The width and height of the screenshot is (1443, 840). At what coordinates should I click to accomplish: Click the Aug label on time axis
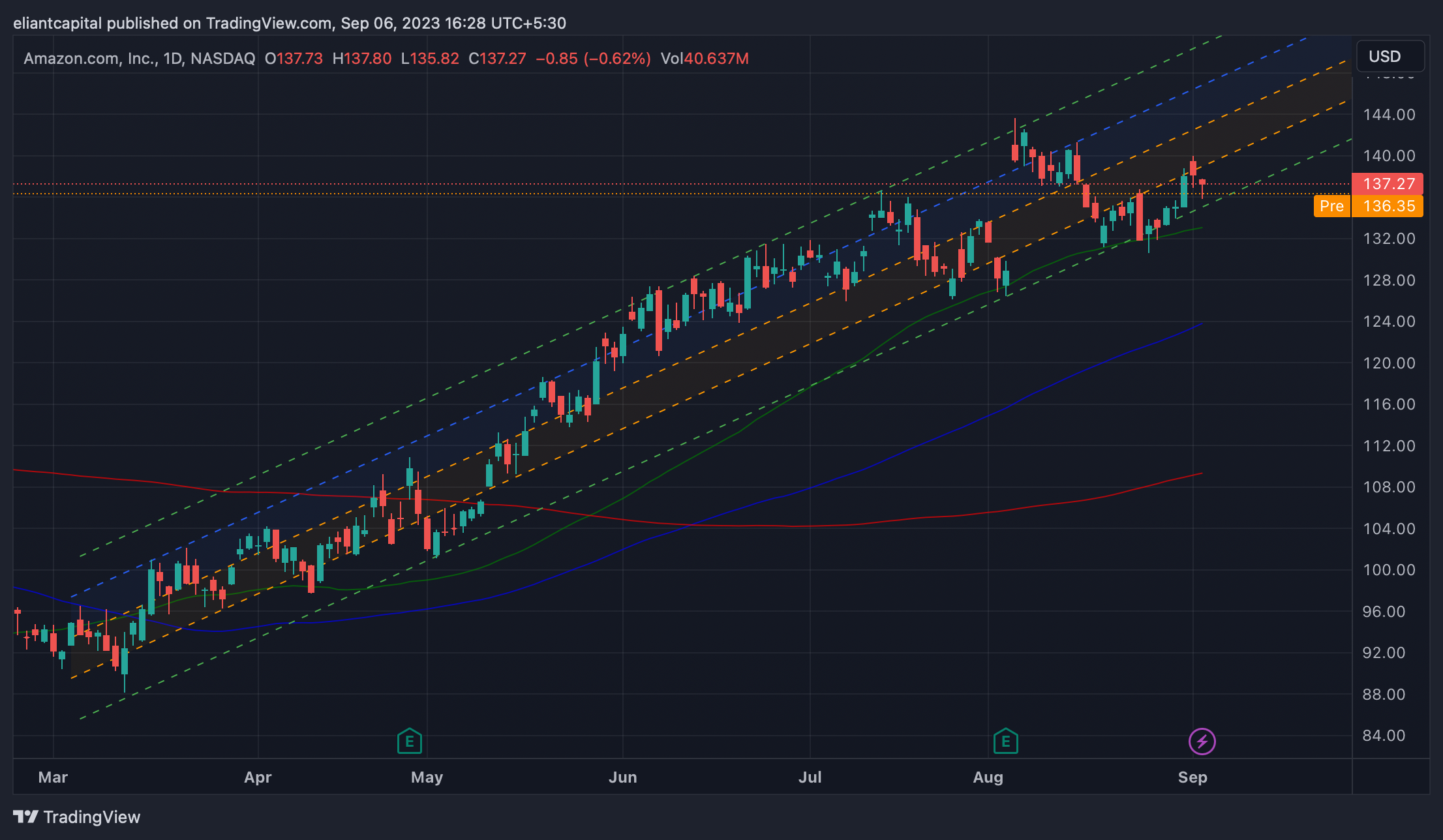[x=988, y=777]
